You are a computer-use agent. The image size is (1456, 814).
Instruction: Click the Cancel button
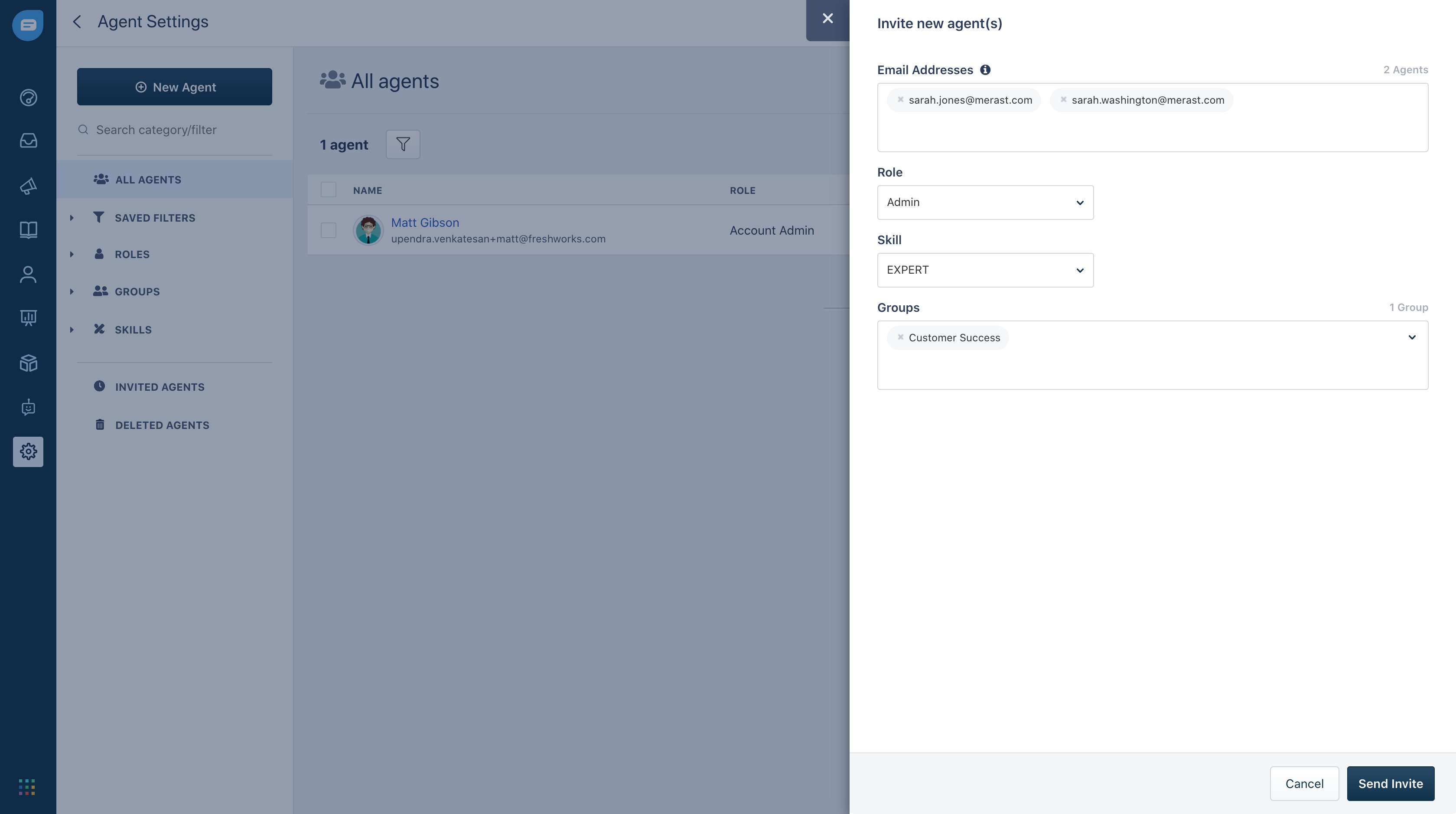click(1305, 784)
